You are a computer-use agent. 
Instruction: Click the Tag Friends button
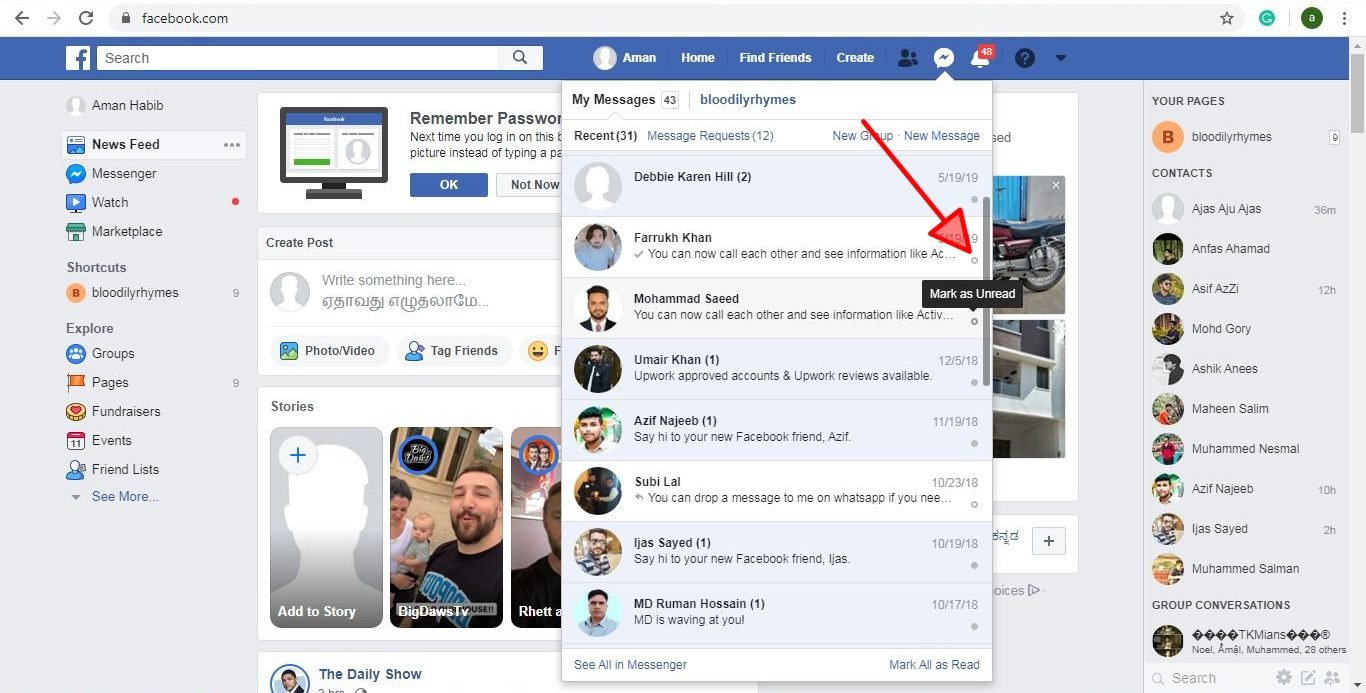point(453,351)
